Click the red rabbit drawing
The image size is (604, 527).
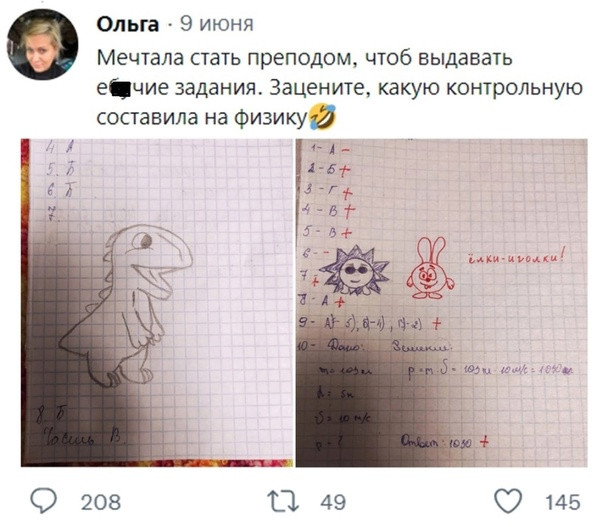pos(430,267)
